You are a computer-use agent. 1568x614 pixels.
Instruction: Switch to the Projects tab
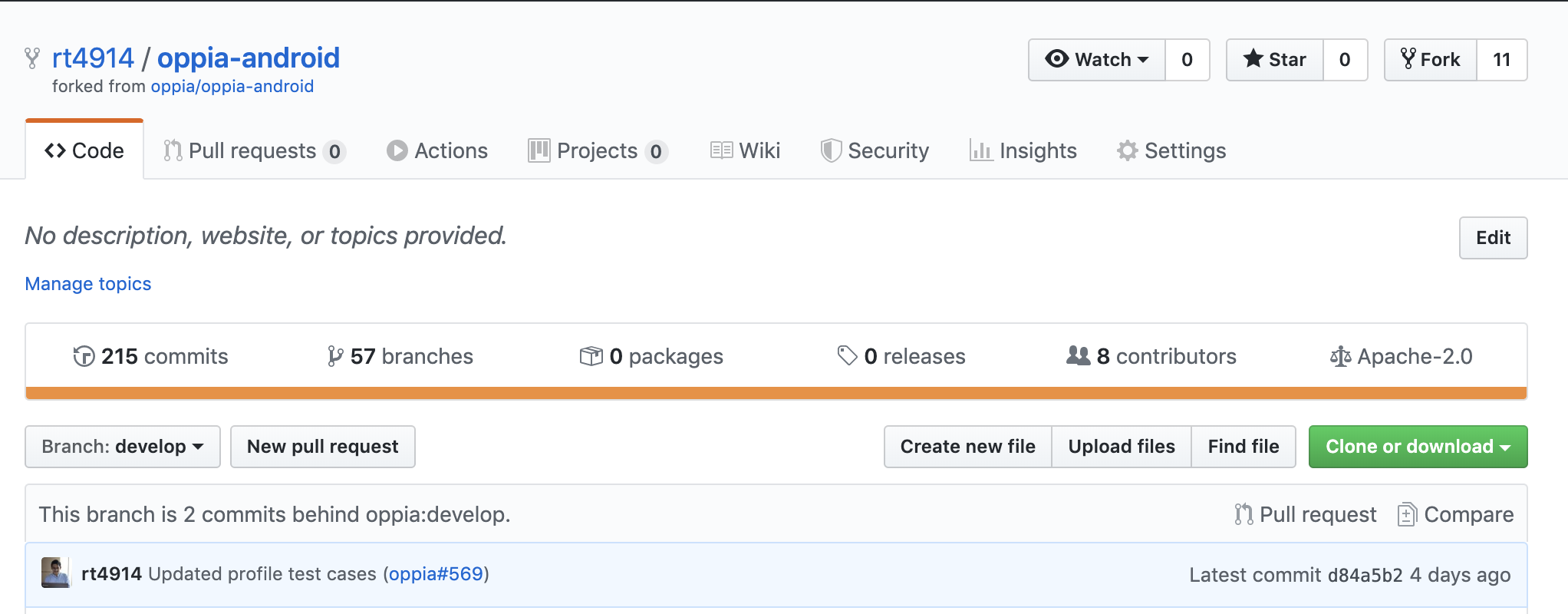pyautogui.click(x=598, y=150)
